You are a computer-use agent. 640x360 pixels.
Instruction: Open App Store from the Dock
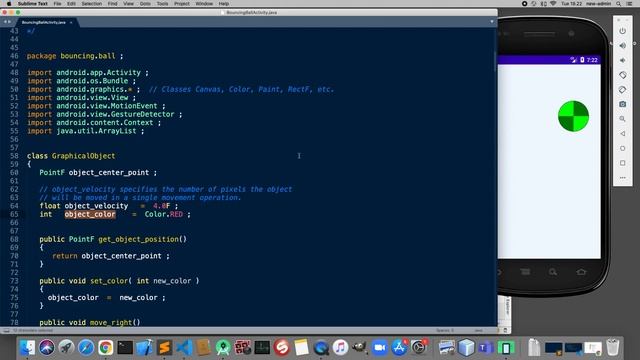(x=399, y=347)
